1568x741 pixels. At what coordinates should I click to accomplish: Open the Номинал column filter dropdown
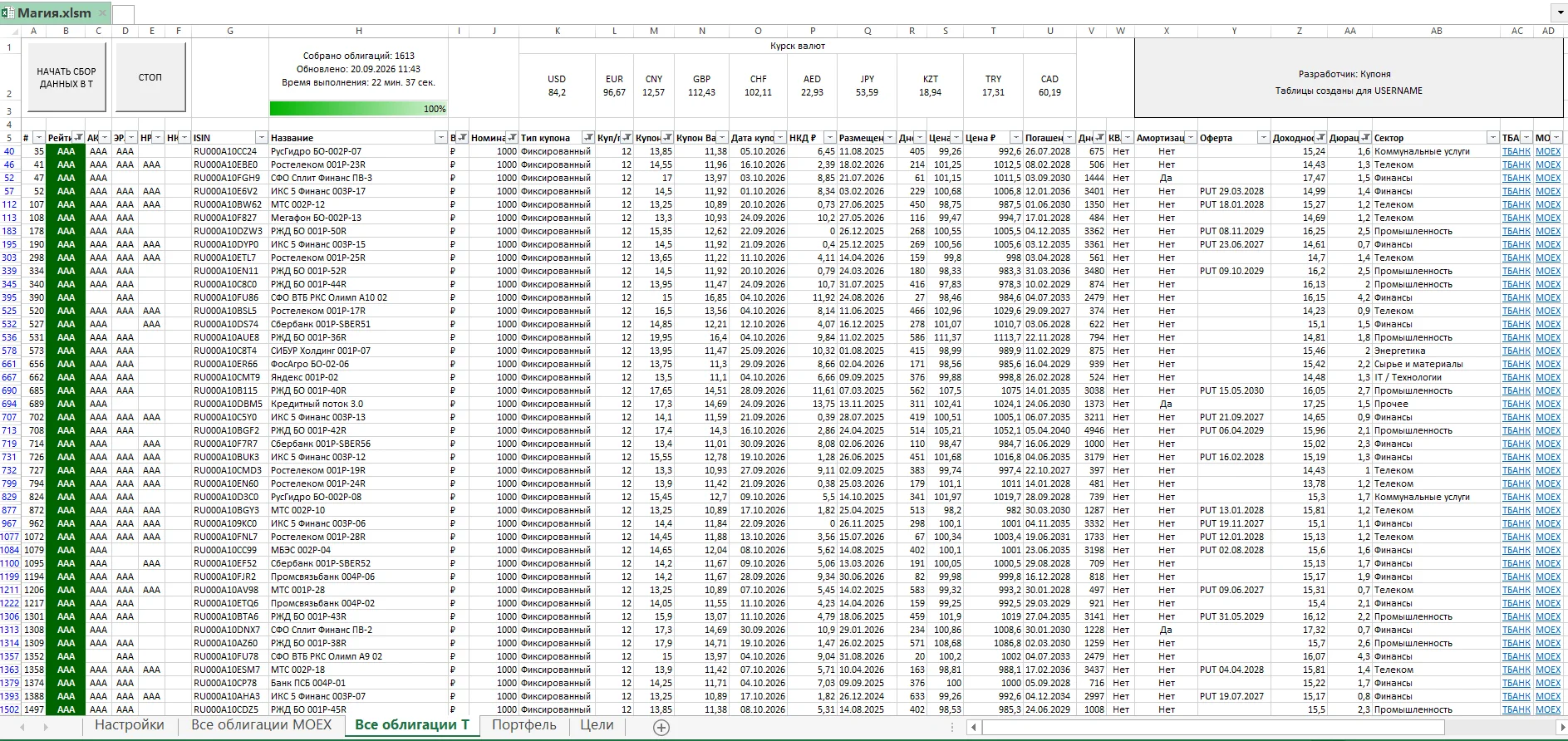[513, 138]
